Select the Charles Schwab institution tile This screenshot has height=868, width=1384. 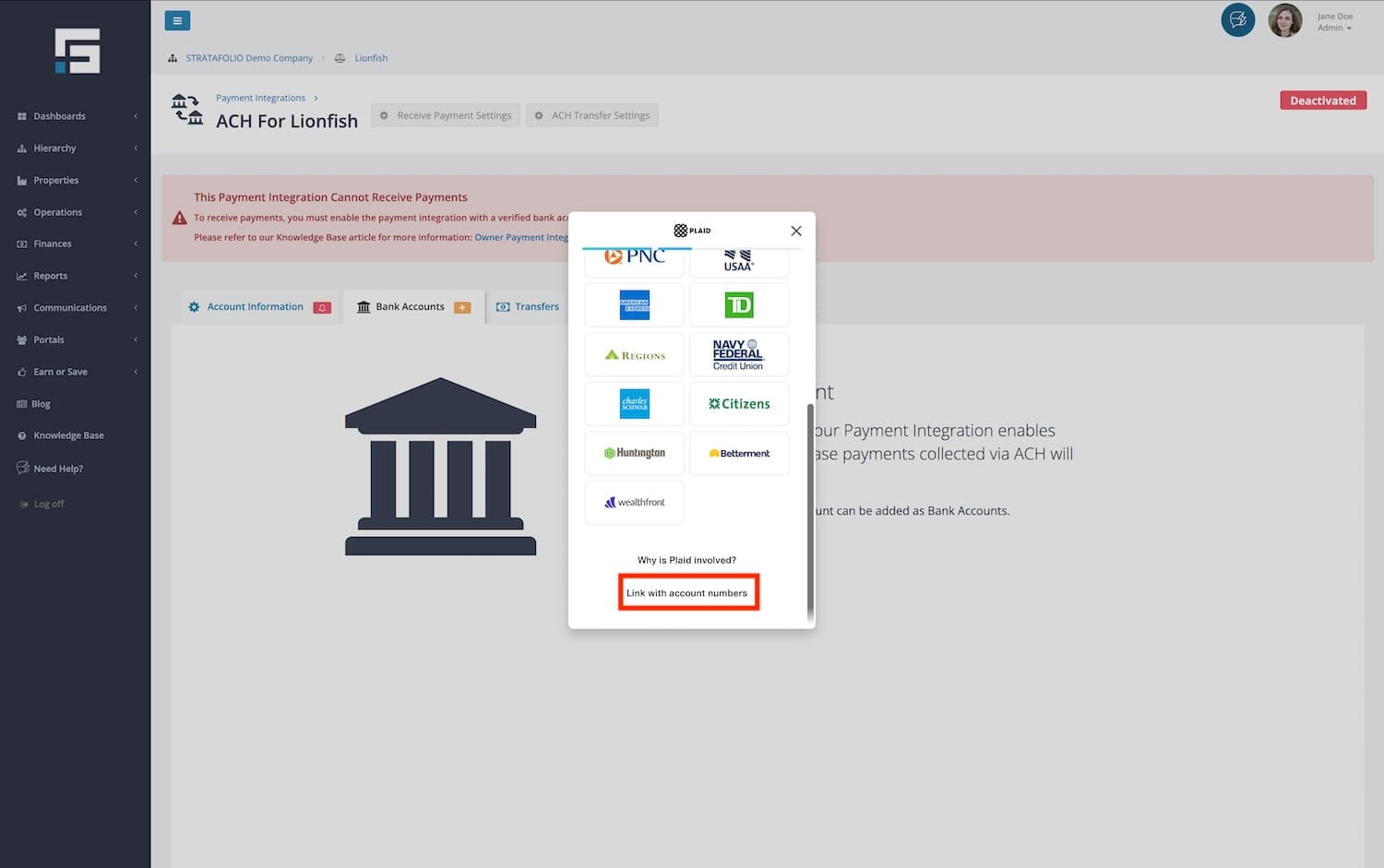pos(634,404)
